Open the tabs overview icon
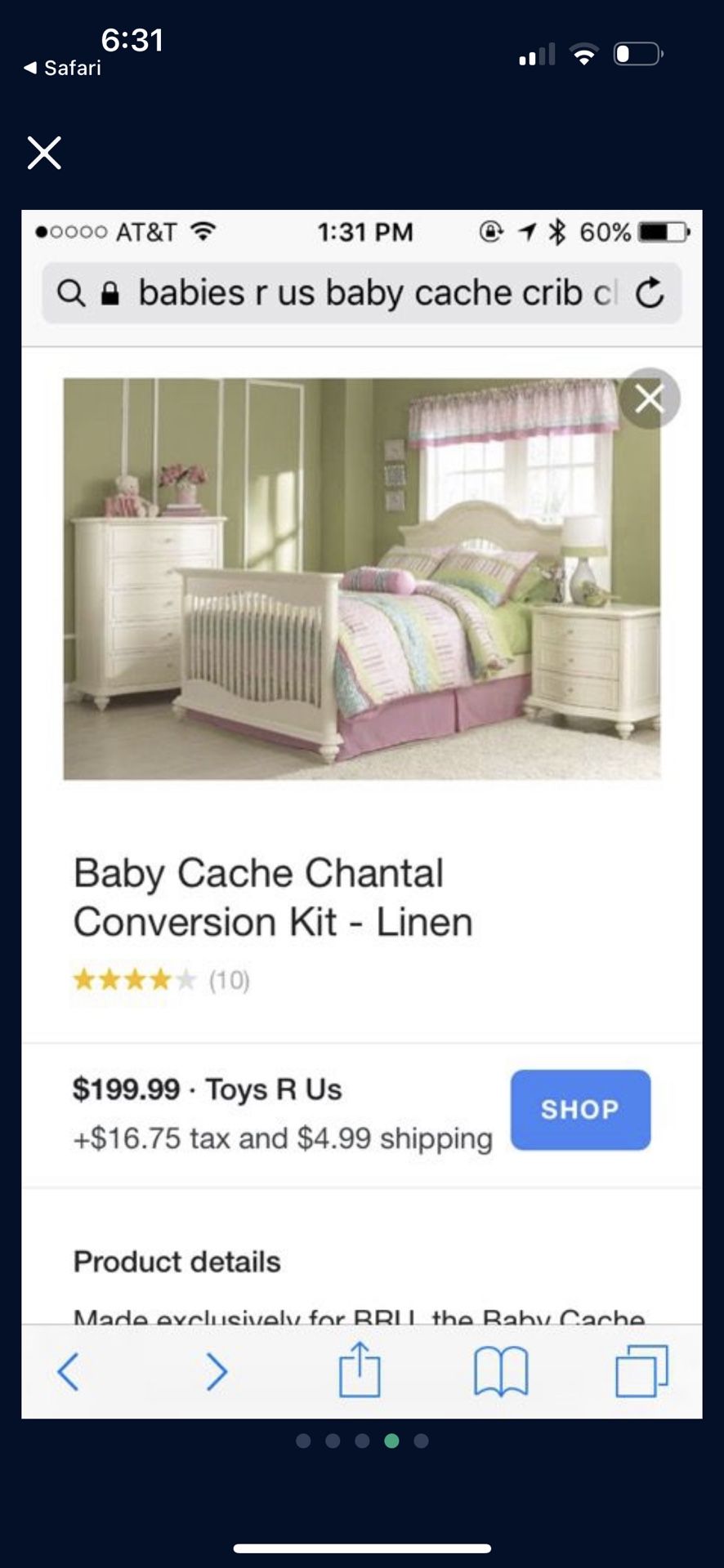The height and width of the screenshot is (1568, 724). pos(641,1371)
